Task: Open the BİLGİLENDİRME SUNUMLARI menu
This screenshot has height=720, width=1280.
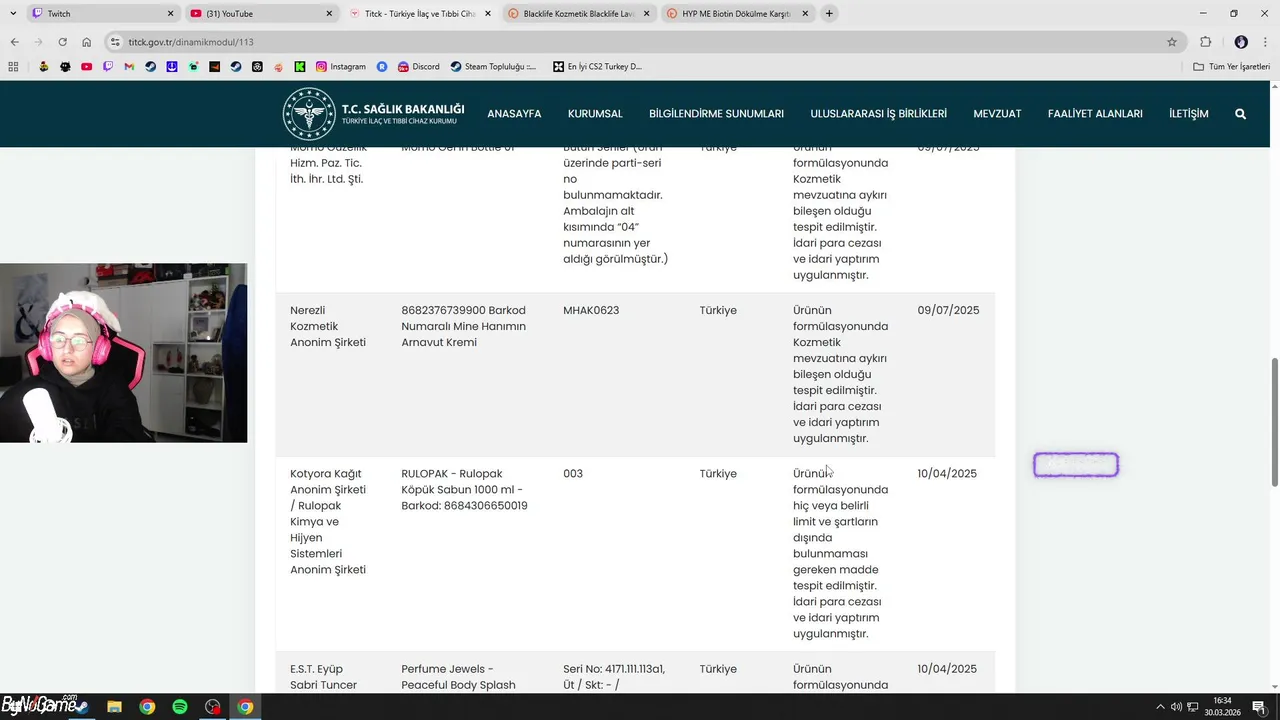Action: pyautogui.click(x=716, y=114)
